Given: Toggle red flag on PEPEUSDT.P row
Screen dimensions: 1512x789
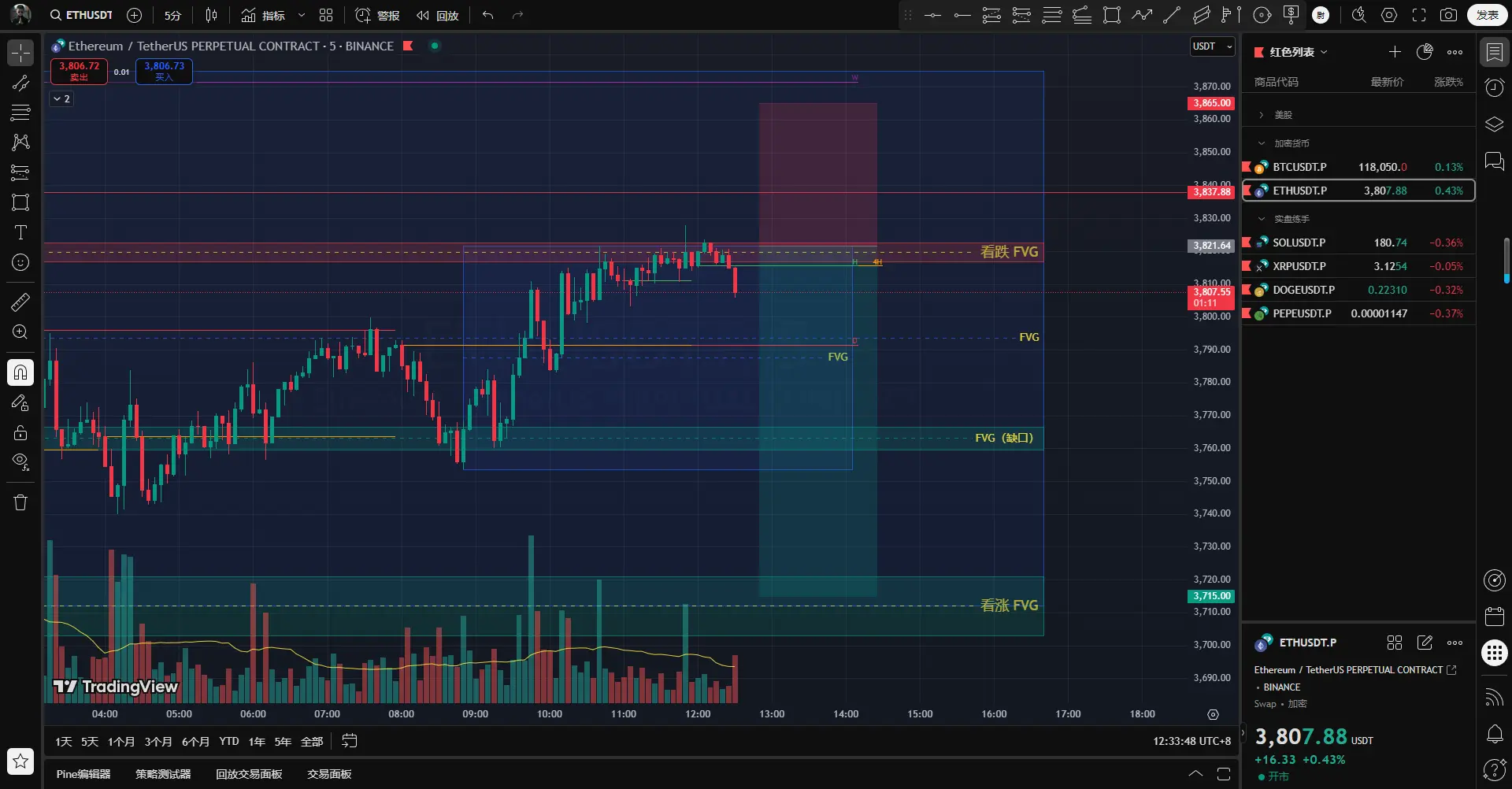Looking at the screenshot, I should coord(1247,313).
